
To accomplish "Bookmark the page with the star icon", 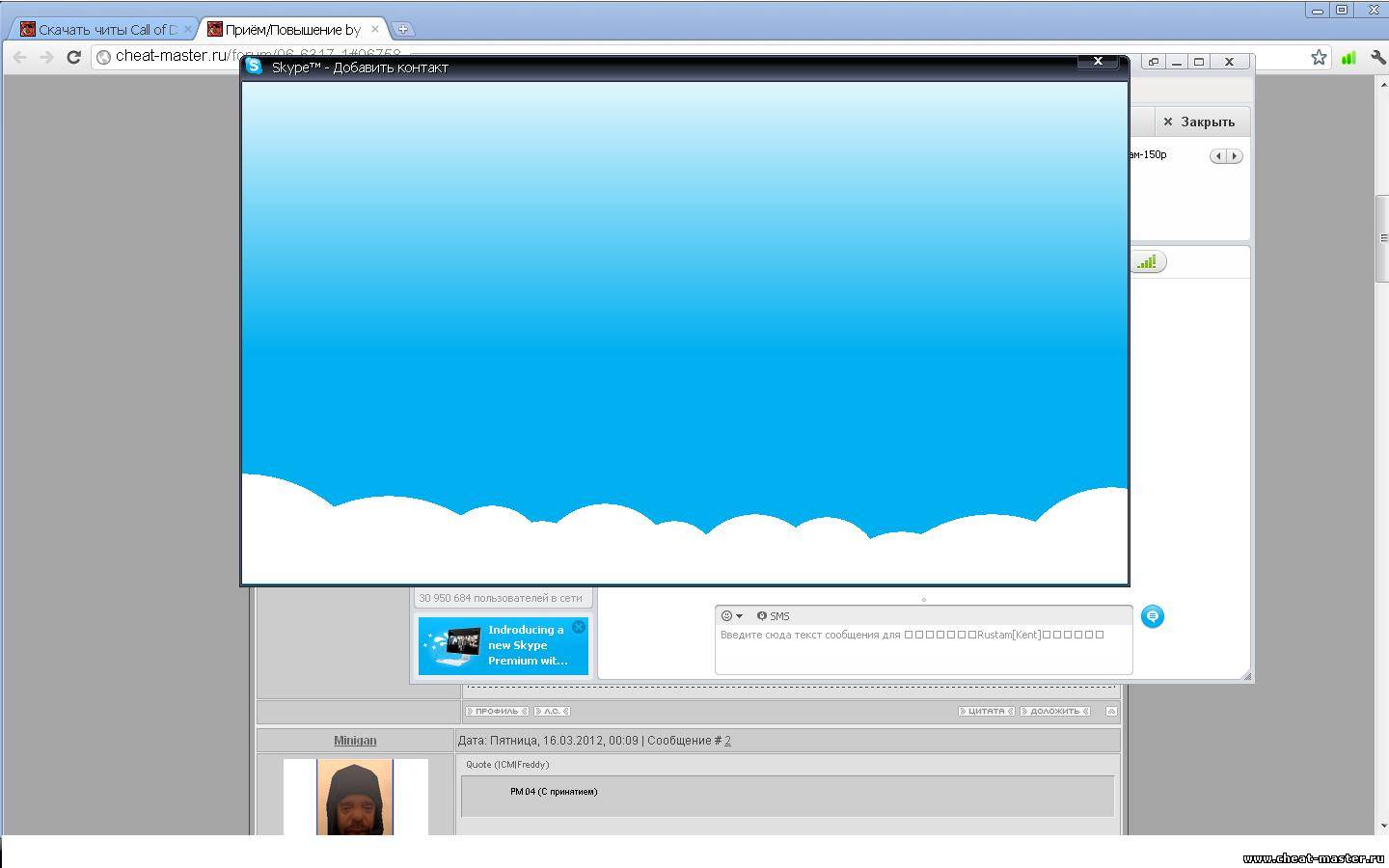I will pyautogui.click(x=1319, y=58).
